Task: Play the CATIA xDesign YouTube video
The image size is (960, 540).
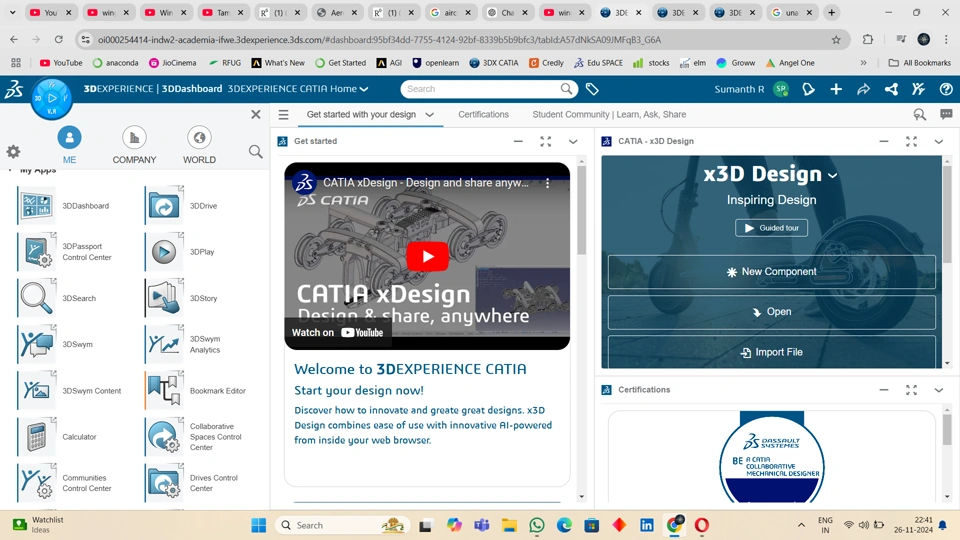Action: coord(427,257)
